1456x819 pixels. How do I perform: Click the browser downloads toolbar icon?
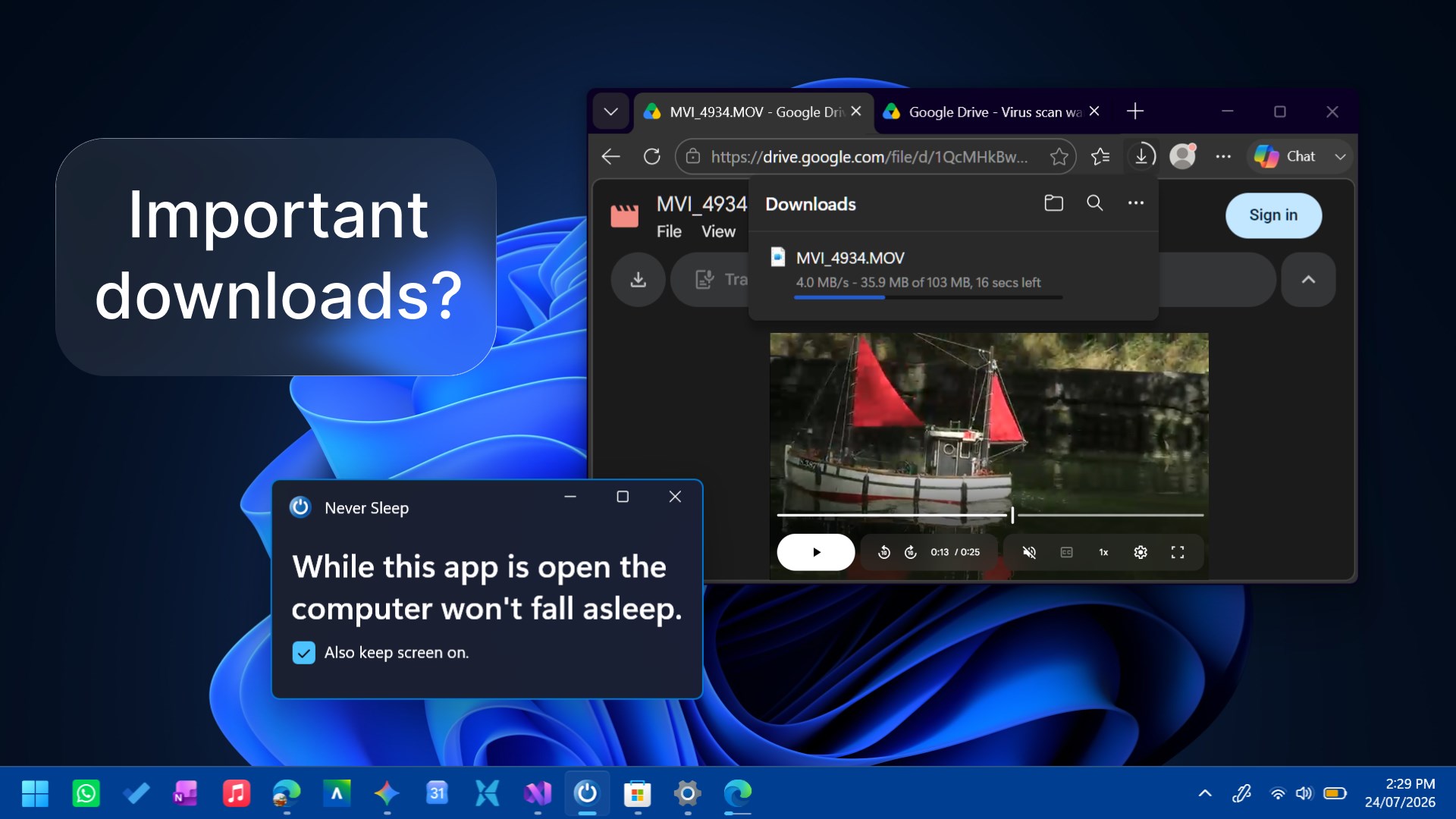1142,156
